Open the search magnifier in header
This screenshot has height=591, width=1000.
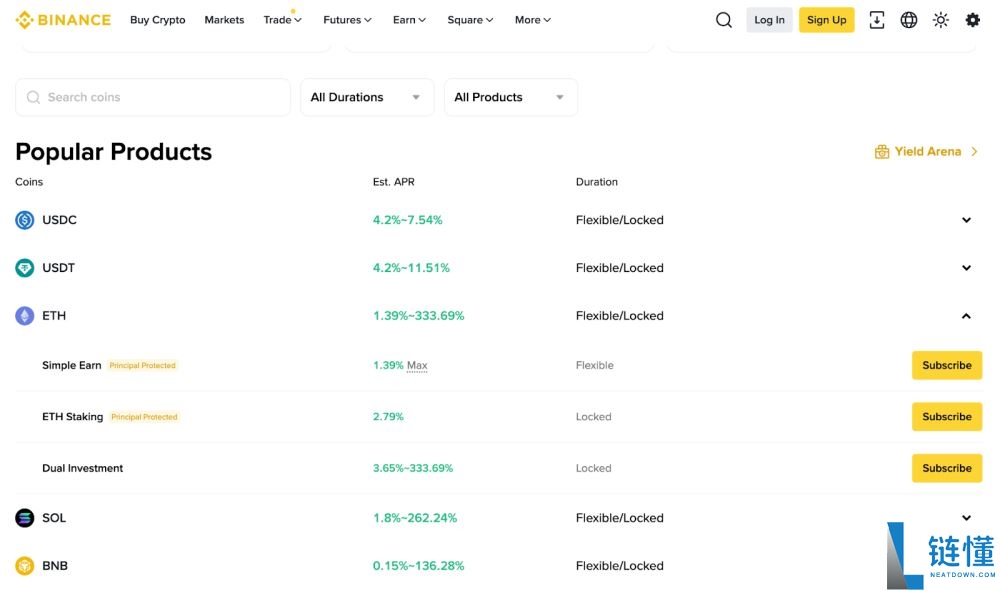pyautogui.click(x=724, y=20)
